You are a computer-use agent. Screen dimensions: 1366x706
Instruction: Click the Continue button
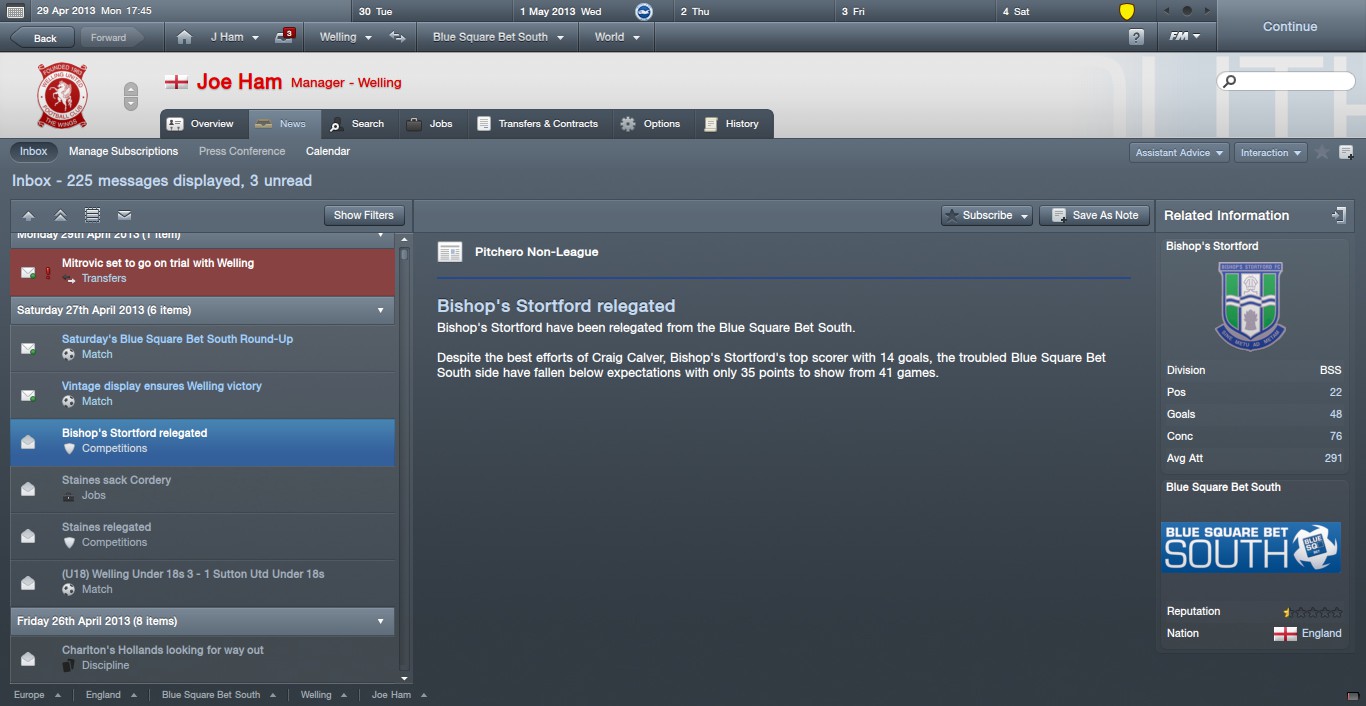point(1290,27)
